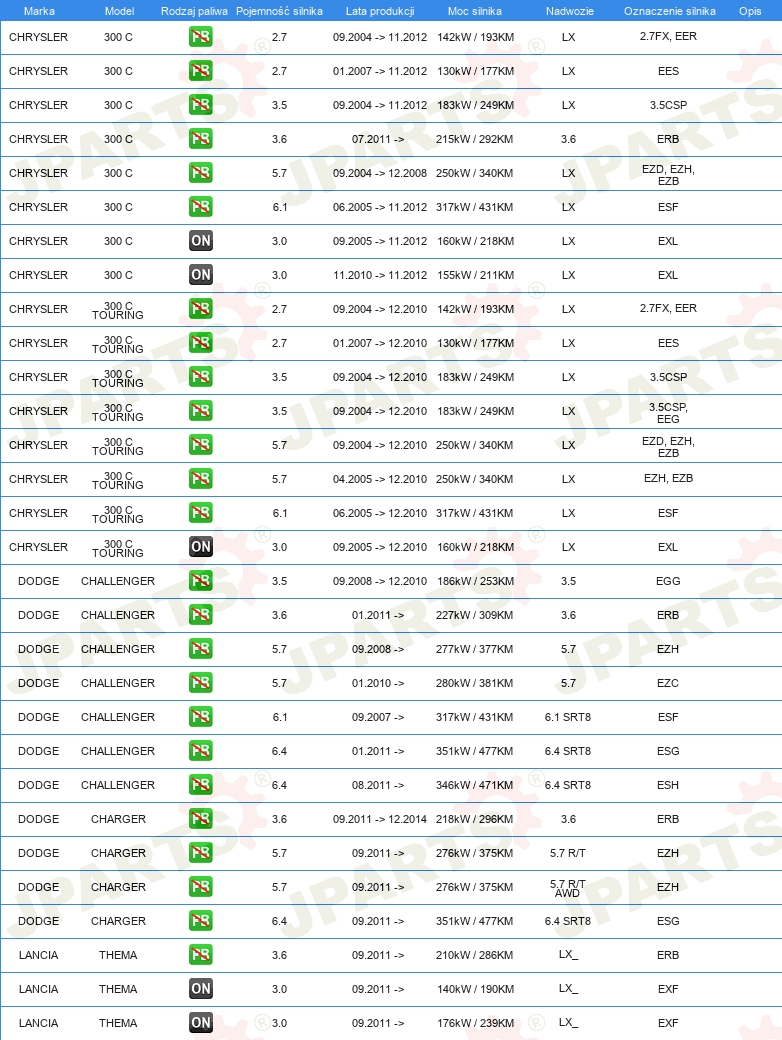The width and height of the screenshot is (782, 1040).
Task: Click petrol icon in Challenger EZC row
Action: (200, 682)
